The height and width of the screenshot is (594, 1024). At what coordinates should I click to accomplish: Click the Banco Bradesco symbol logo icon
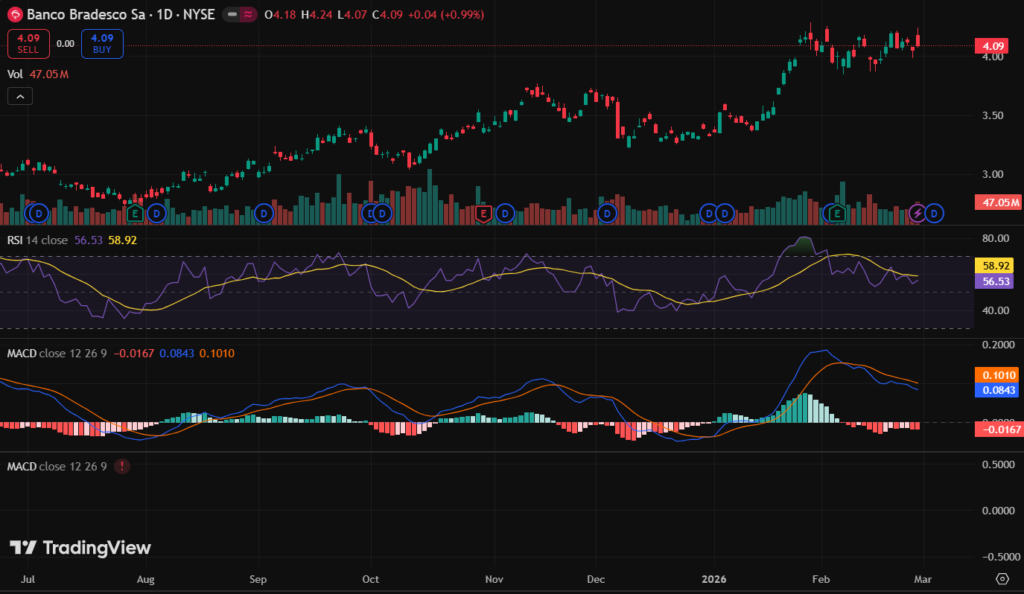coord(15,16)
